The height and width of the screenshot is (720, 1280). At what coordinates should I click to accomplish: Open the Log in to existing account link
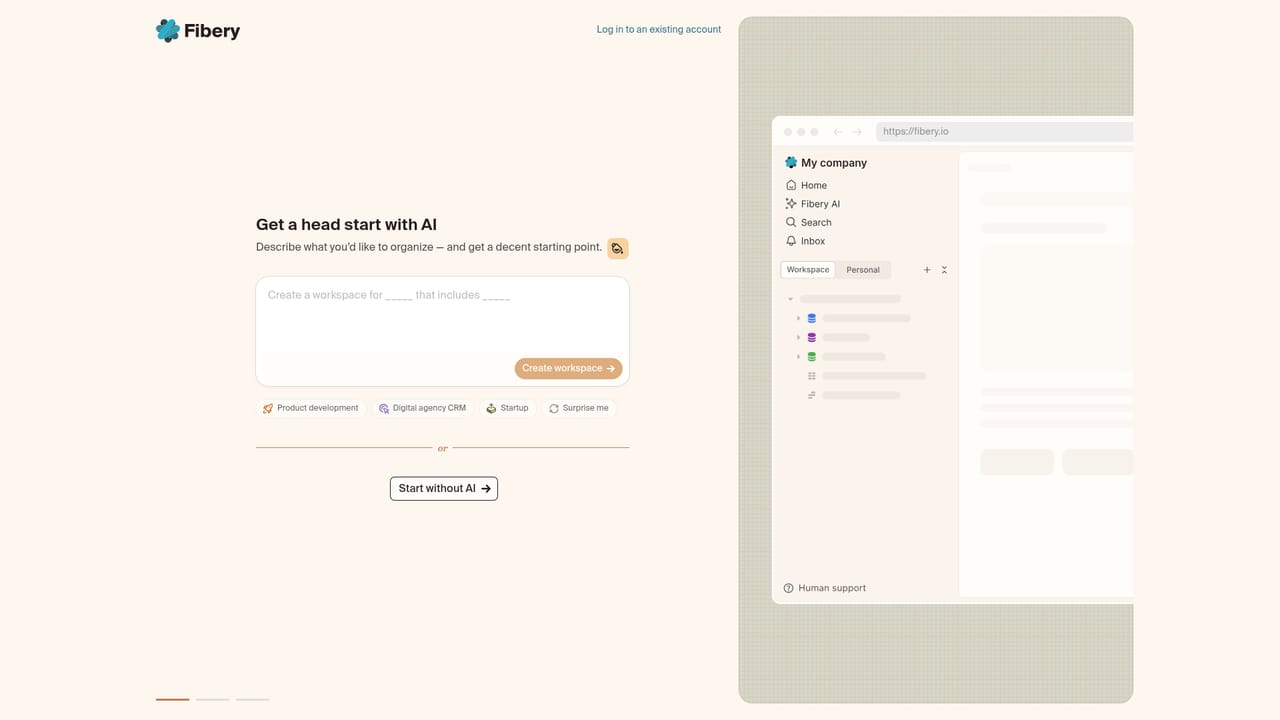659,30
